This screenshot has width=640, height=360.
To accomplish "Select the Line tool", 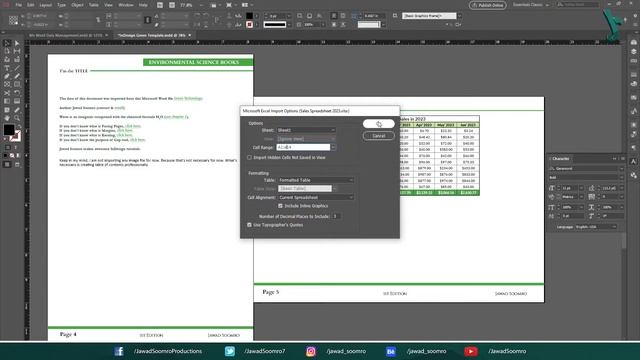I will (x=17, y=68).
